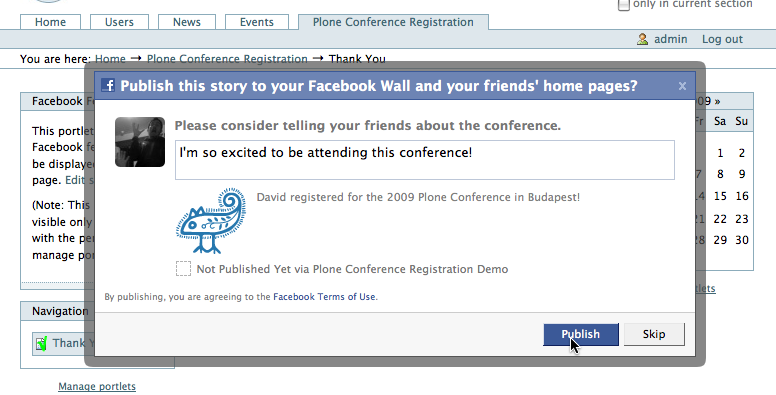
Task: Click the Facebook logo in dialog header
Action: (x=108, y=86)
